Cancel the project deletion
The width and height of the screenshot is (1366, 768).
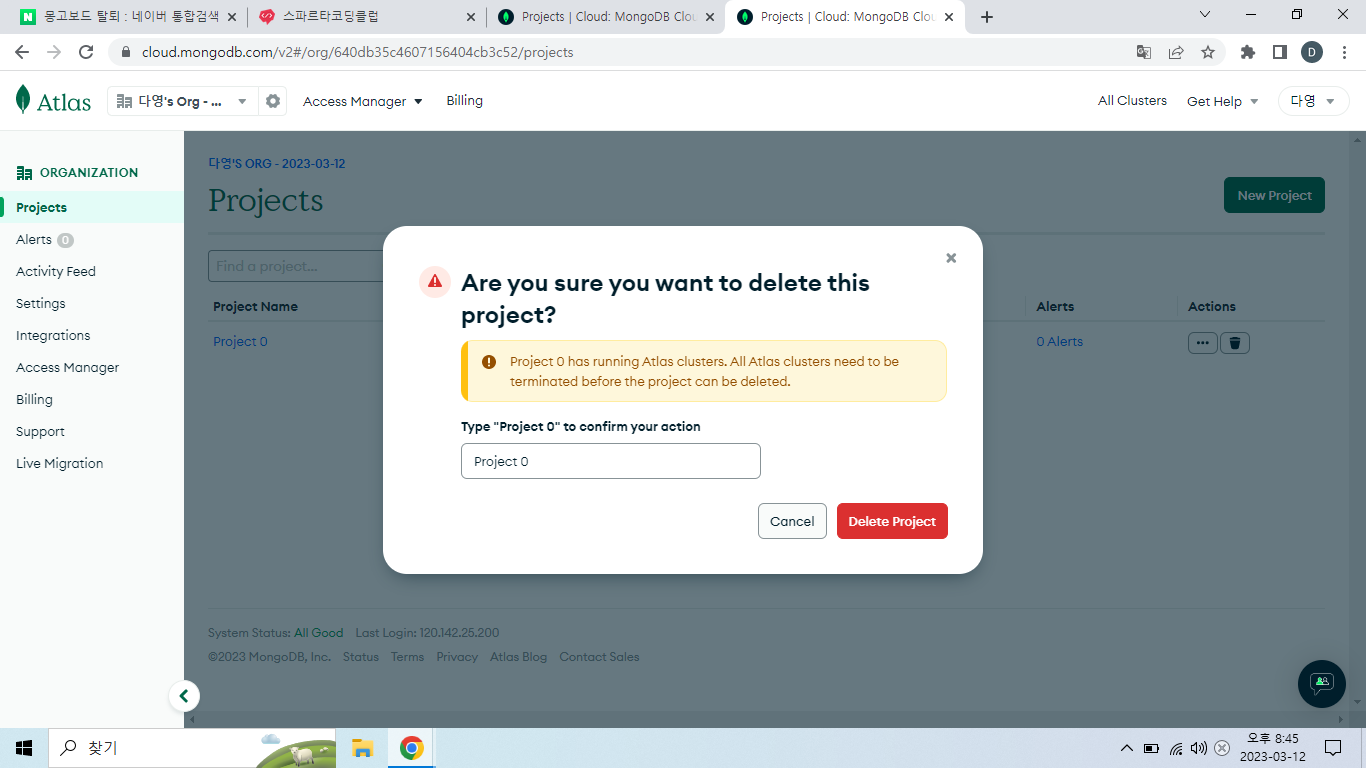792,521
